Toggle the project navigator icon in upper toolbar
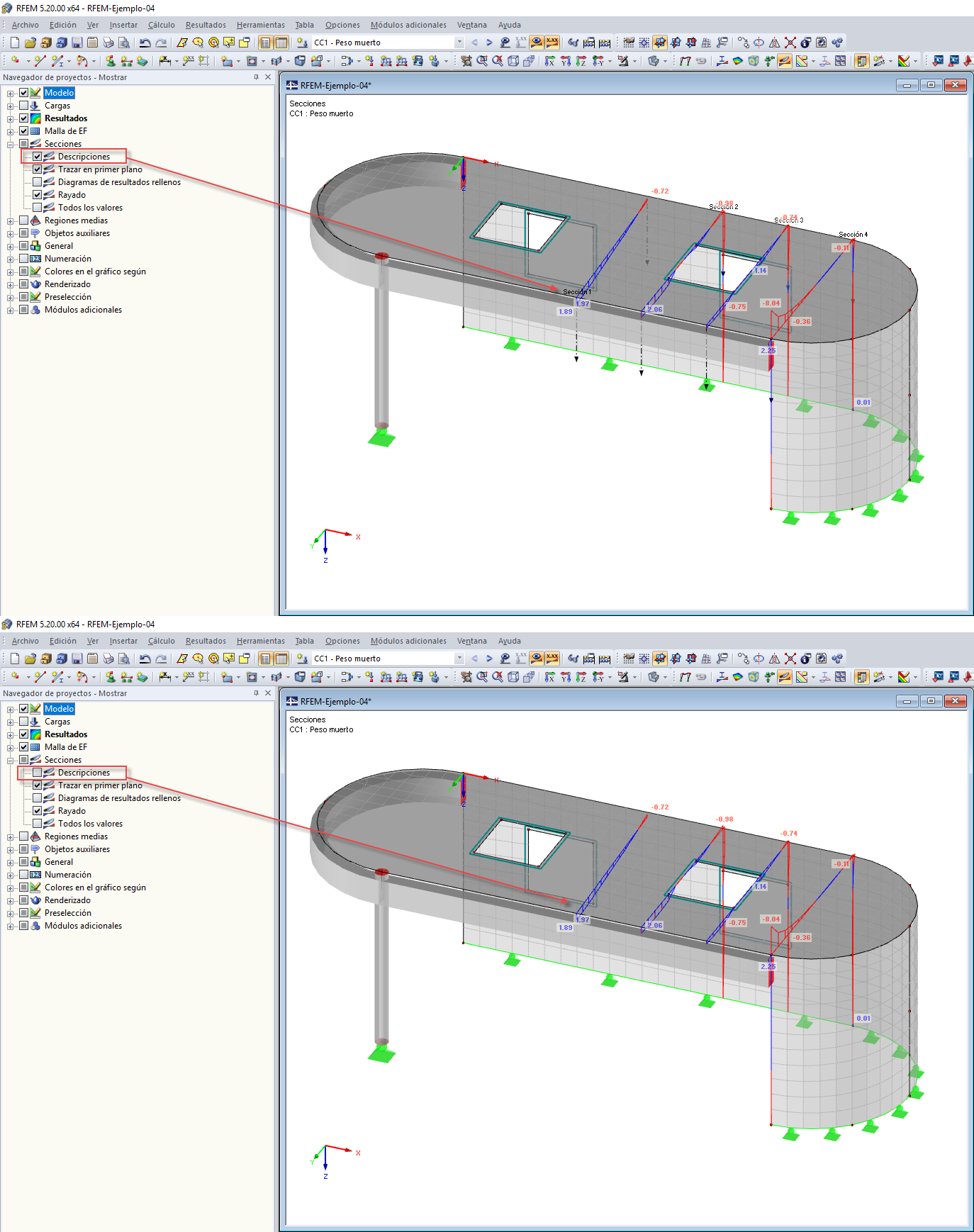The image size is (974, 1232). tap(265, 43)
